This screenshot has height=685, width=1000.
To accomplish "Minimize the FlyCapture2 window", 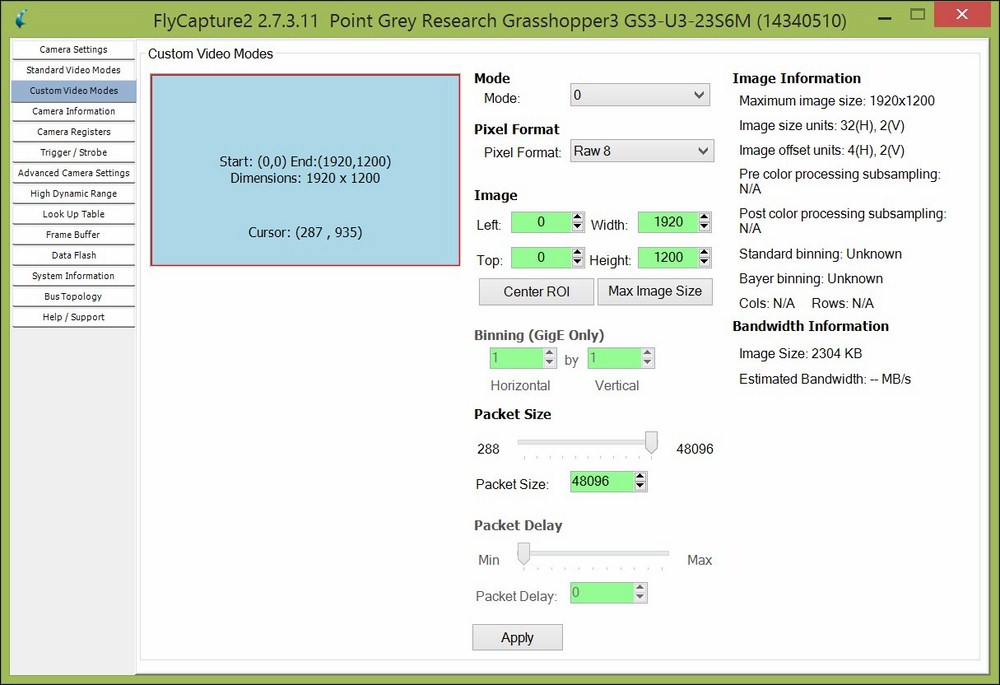I will tap(885, 17).
